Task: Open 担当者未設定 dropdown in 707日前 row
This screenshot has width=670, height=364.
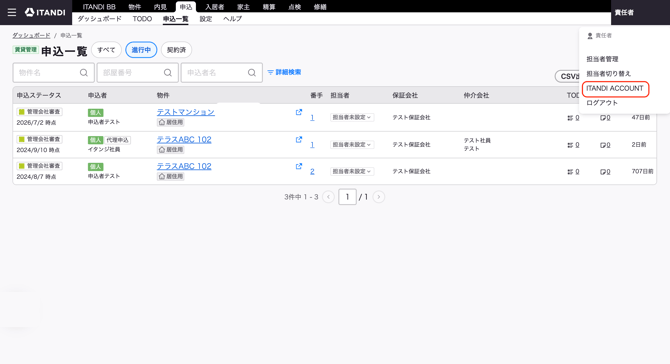Action: point(352,171)
